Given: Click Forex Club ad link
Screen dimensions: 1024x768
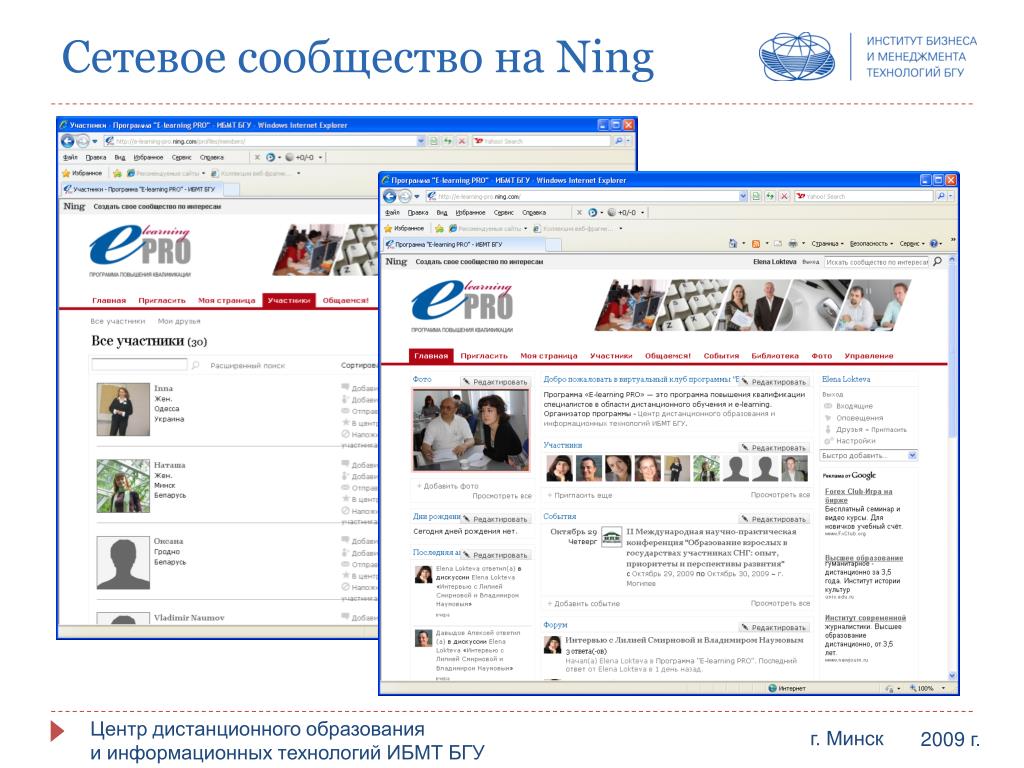Looking at the screenshot, I should [858, 495].
